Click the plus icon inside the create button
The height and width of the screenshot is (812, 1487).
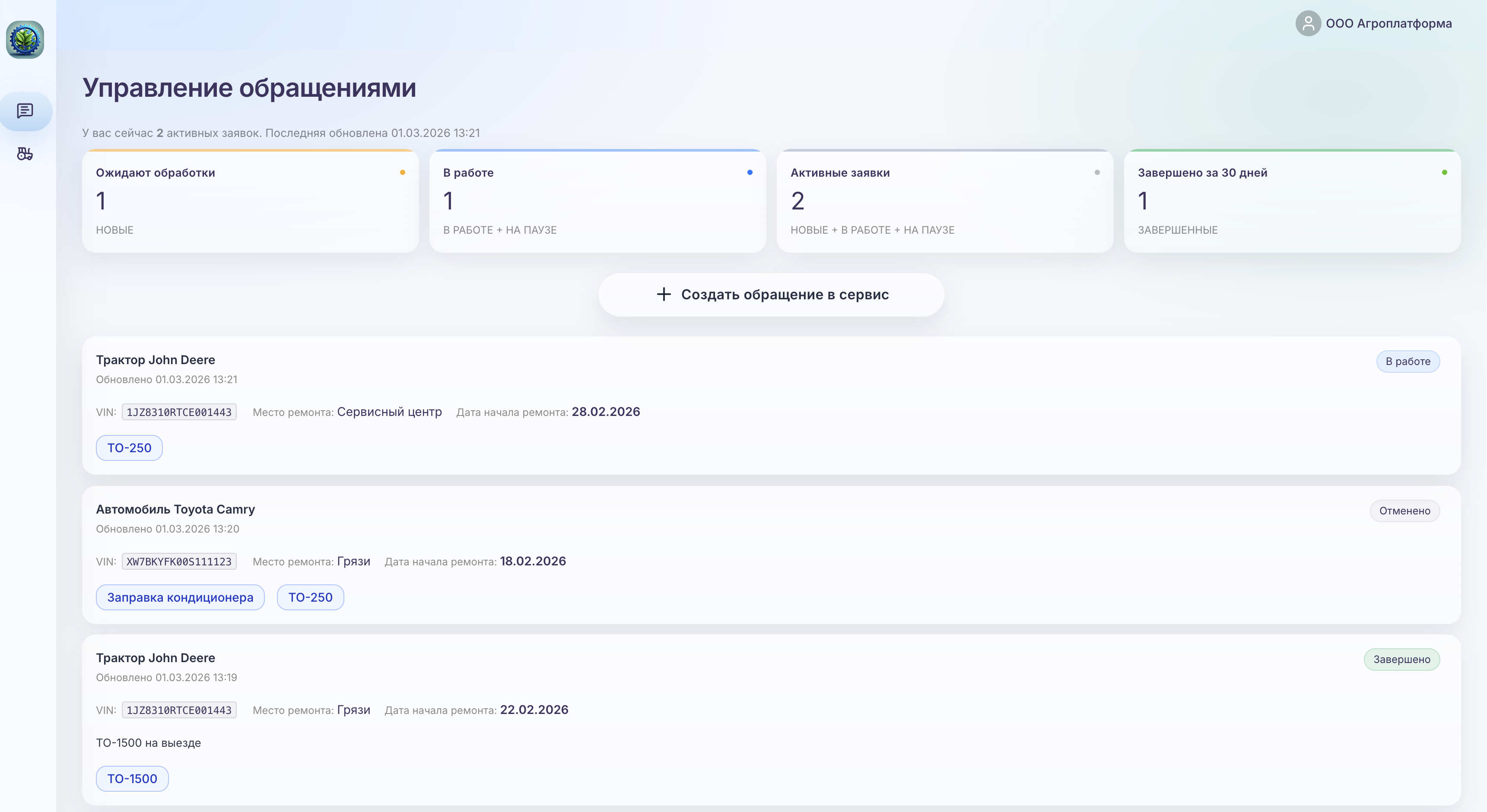click(x=663, y=294)
